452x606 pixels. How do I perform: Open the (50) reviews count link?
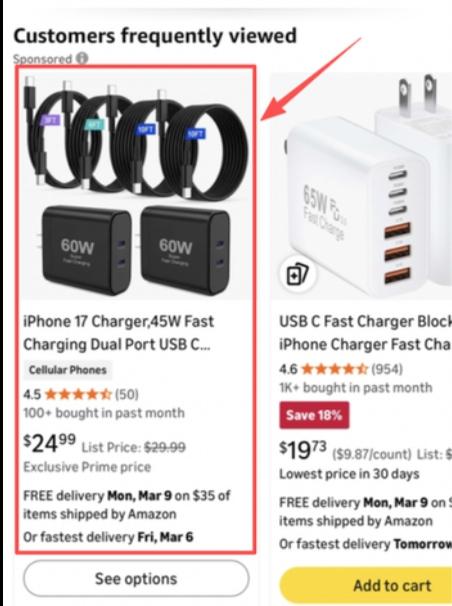(127, 395)
